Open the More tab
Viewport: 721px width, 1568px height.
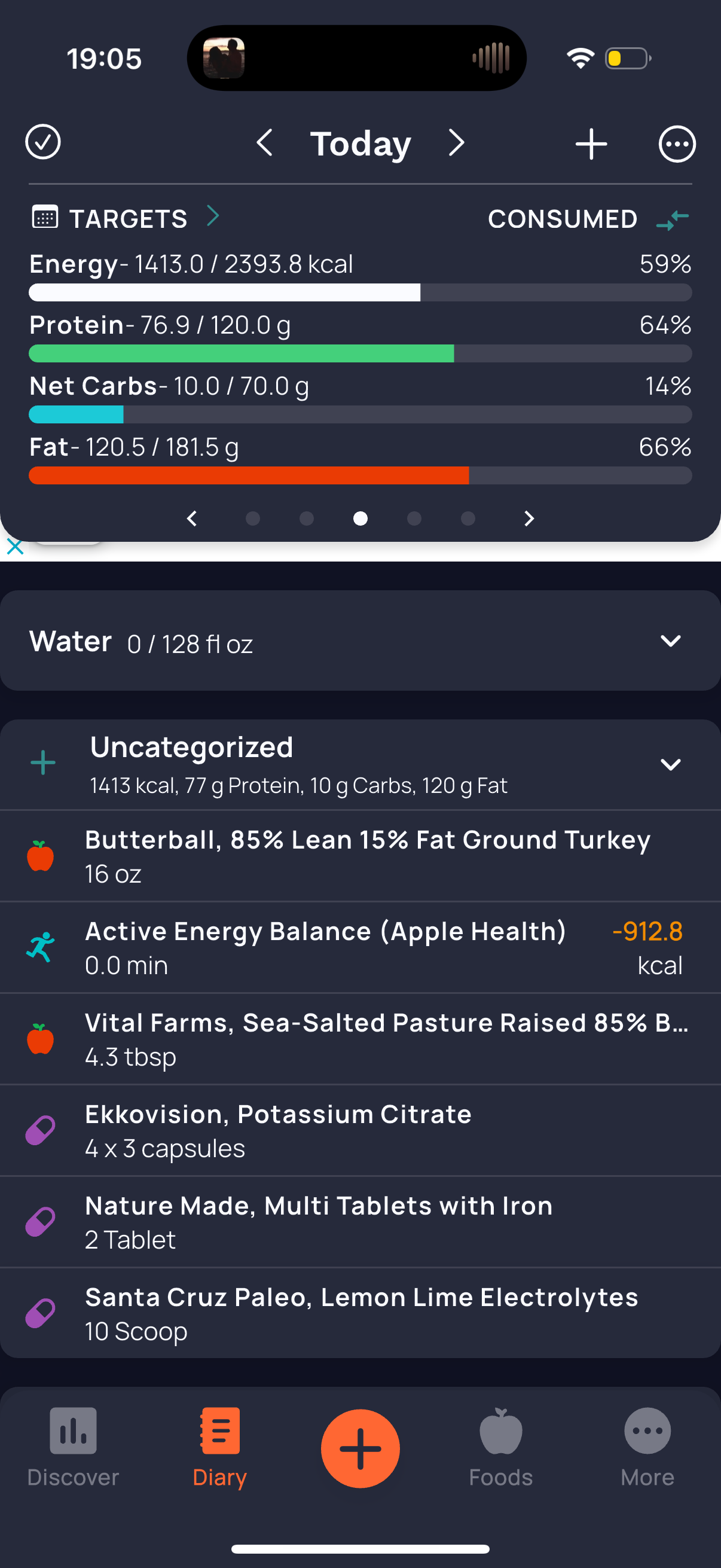tap(647, 1447)
